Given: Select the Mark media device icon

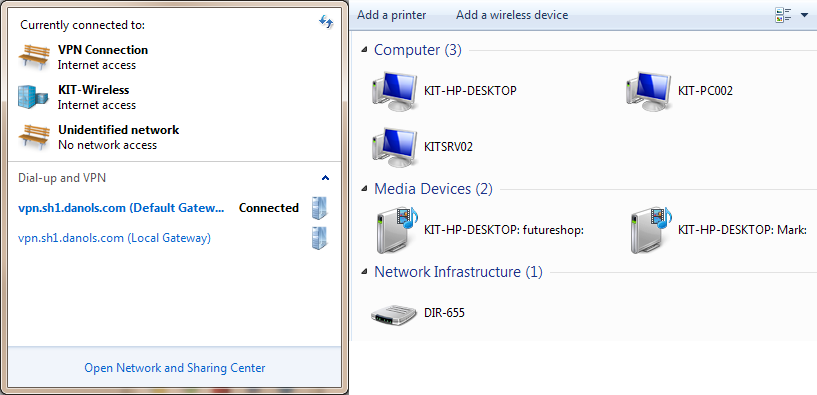Looking at the screenshot, I should [x=651, y=230].
